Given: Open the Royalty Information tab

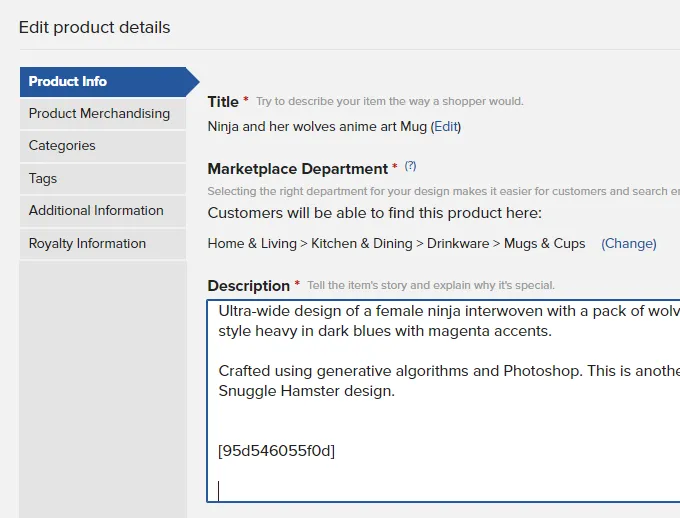Looking at the screenshot, I should coord(87,244).
